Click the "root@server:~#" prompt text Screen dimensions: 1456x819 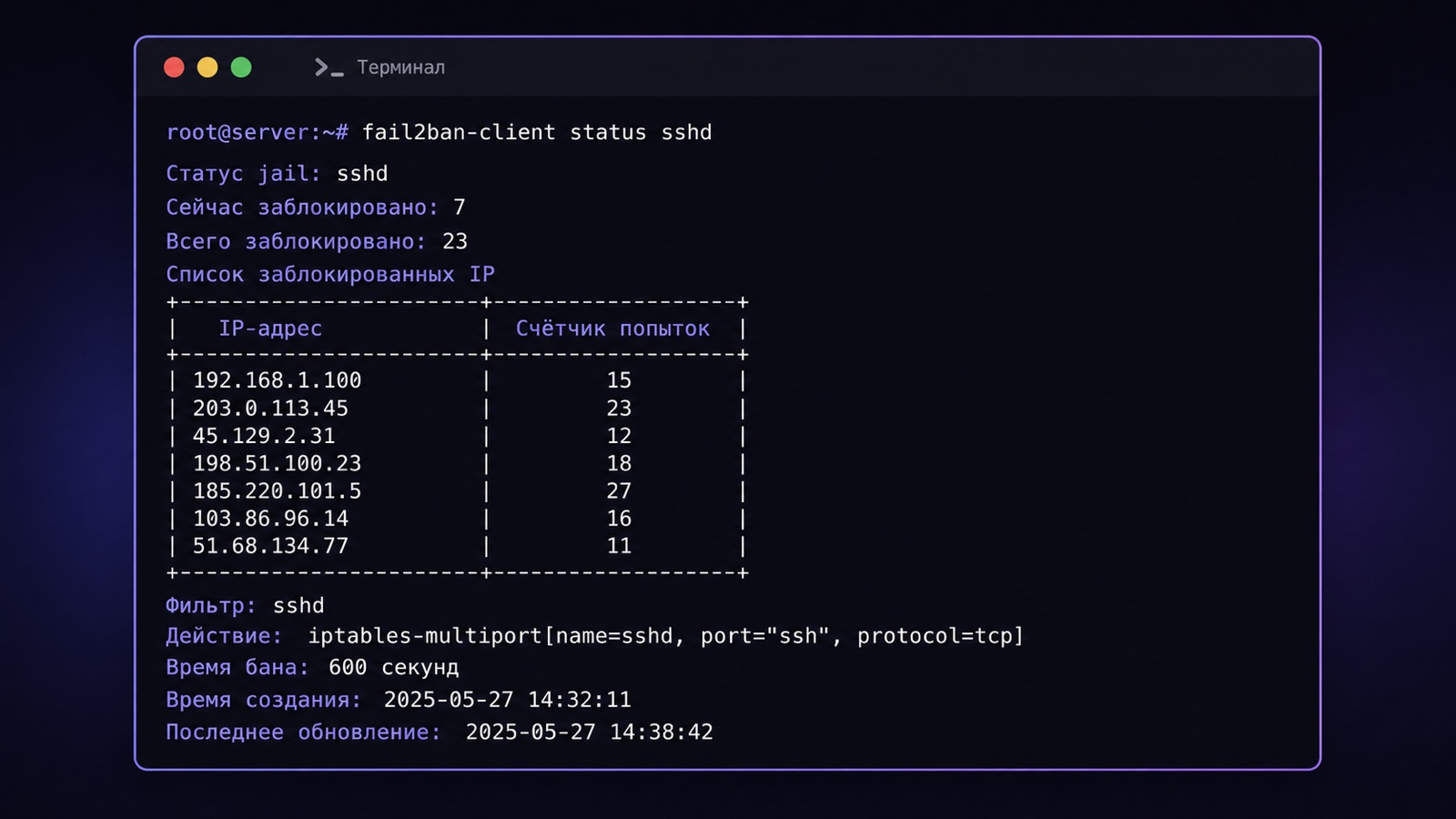pyautogui.click(x=257, y=132)
